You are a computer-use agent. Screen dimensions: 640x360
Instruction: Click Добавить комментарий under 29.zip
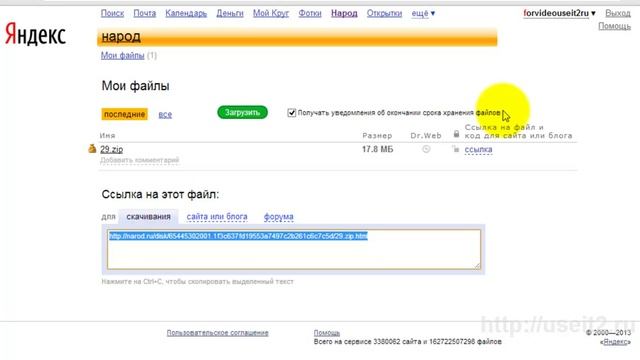(x=140, y=160)
